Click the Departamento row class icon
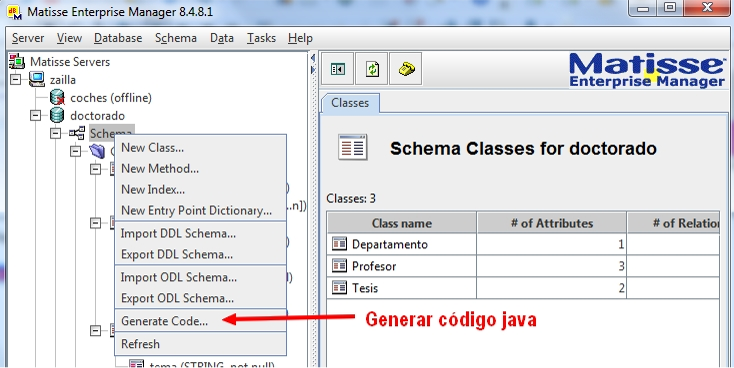734x368 pixels. click(339, 243)
